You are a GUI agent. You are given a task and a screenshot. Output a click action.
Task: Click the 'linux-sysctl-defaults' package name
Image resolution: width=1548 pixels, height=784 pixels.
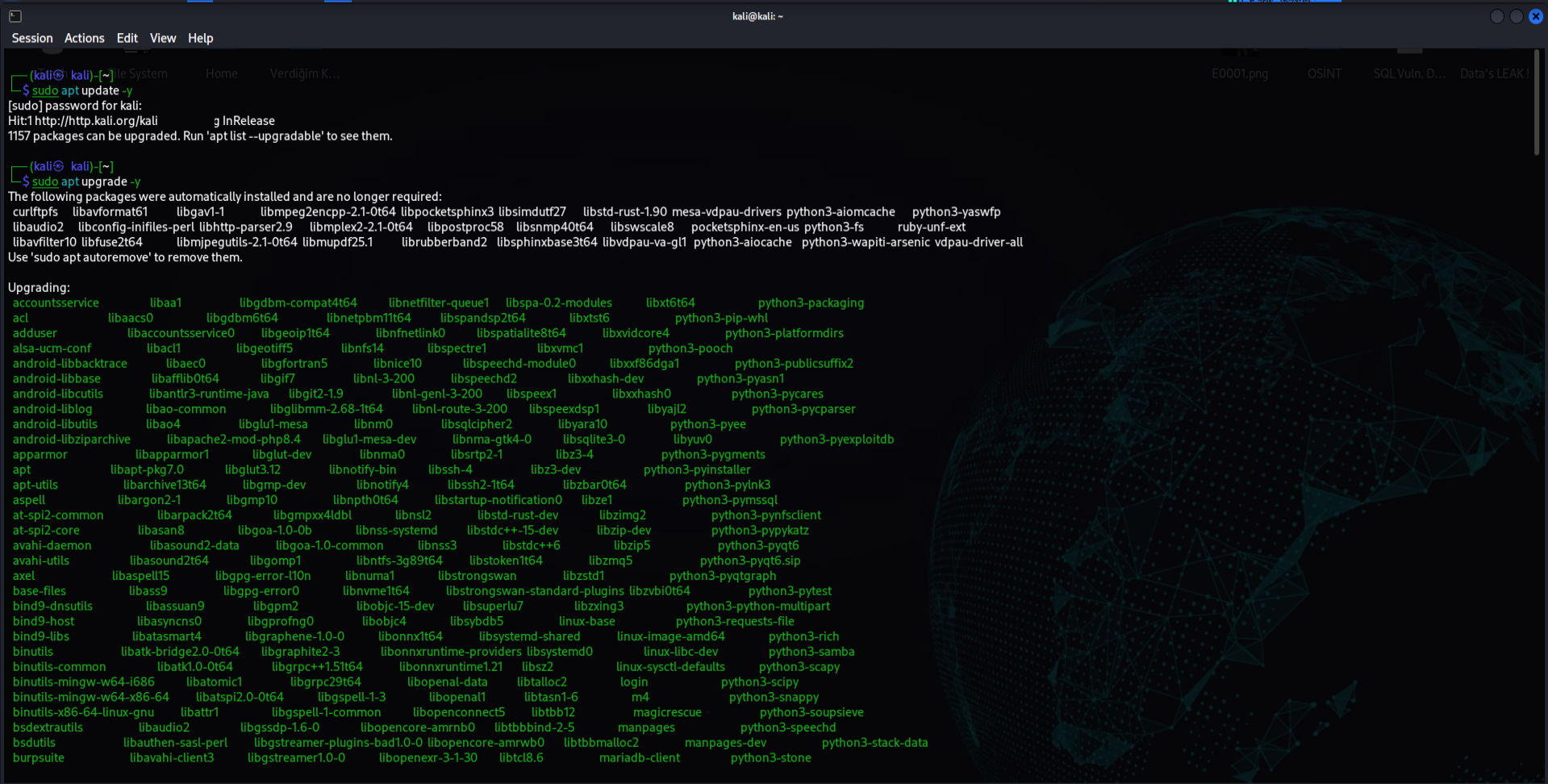(x=670, y=666)
